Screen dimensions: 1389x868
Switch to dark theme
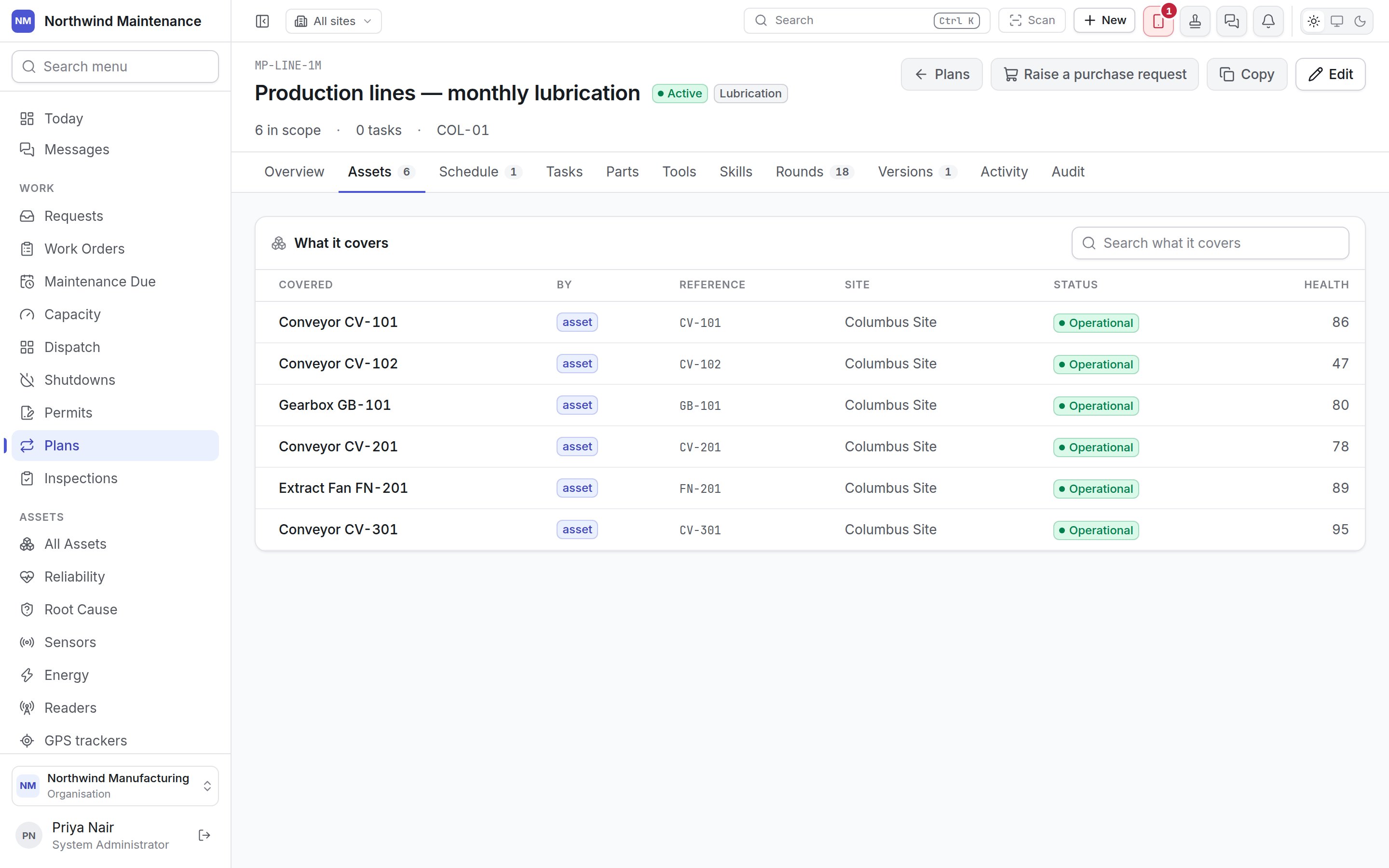1360,21
